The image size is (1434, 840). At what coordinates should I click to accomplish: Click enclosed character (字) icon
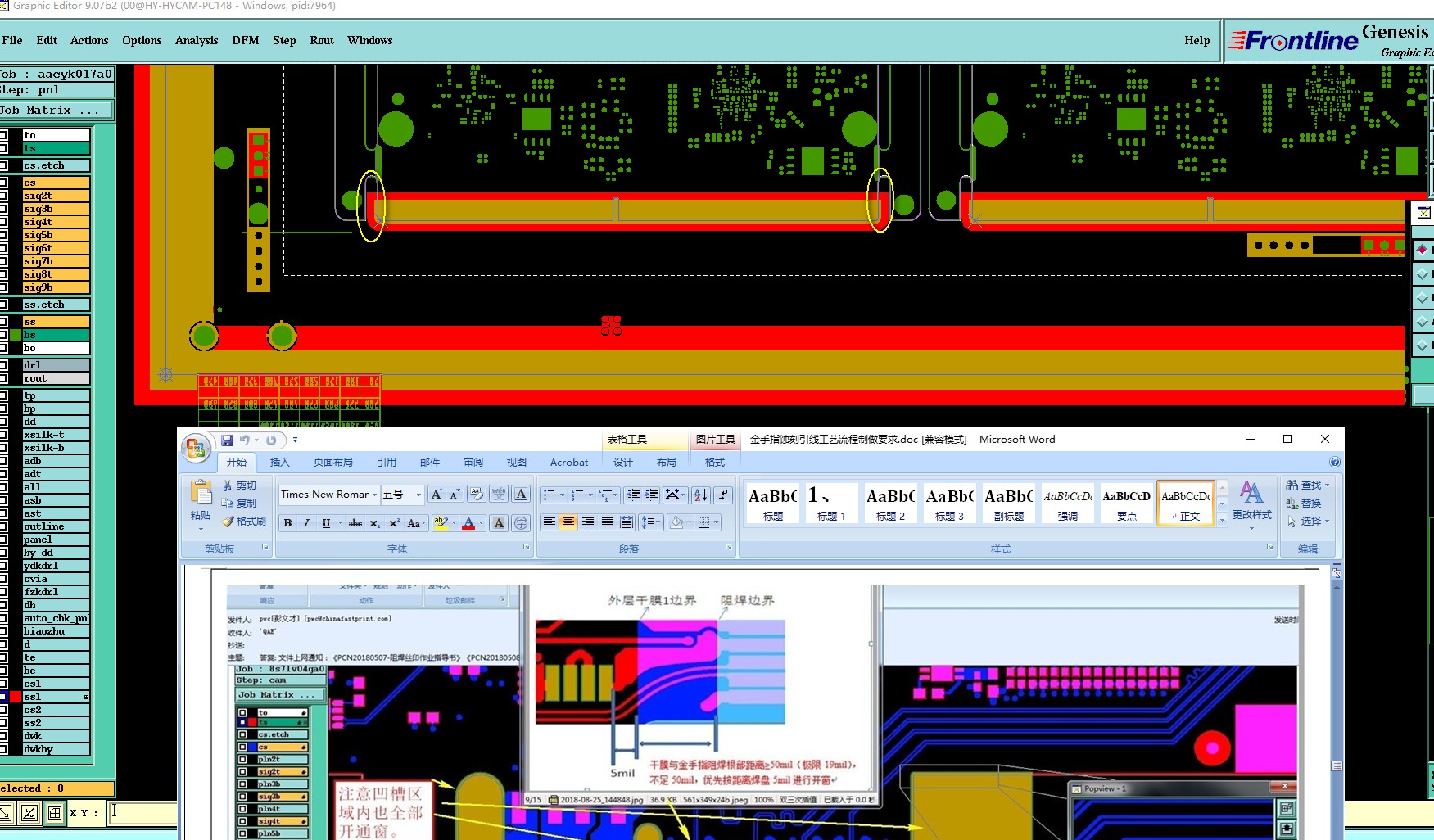[x=521, y=523]
